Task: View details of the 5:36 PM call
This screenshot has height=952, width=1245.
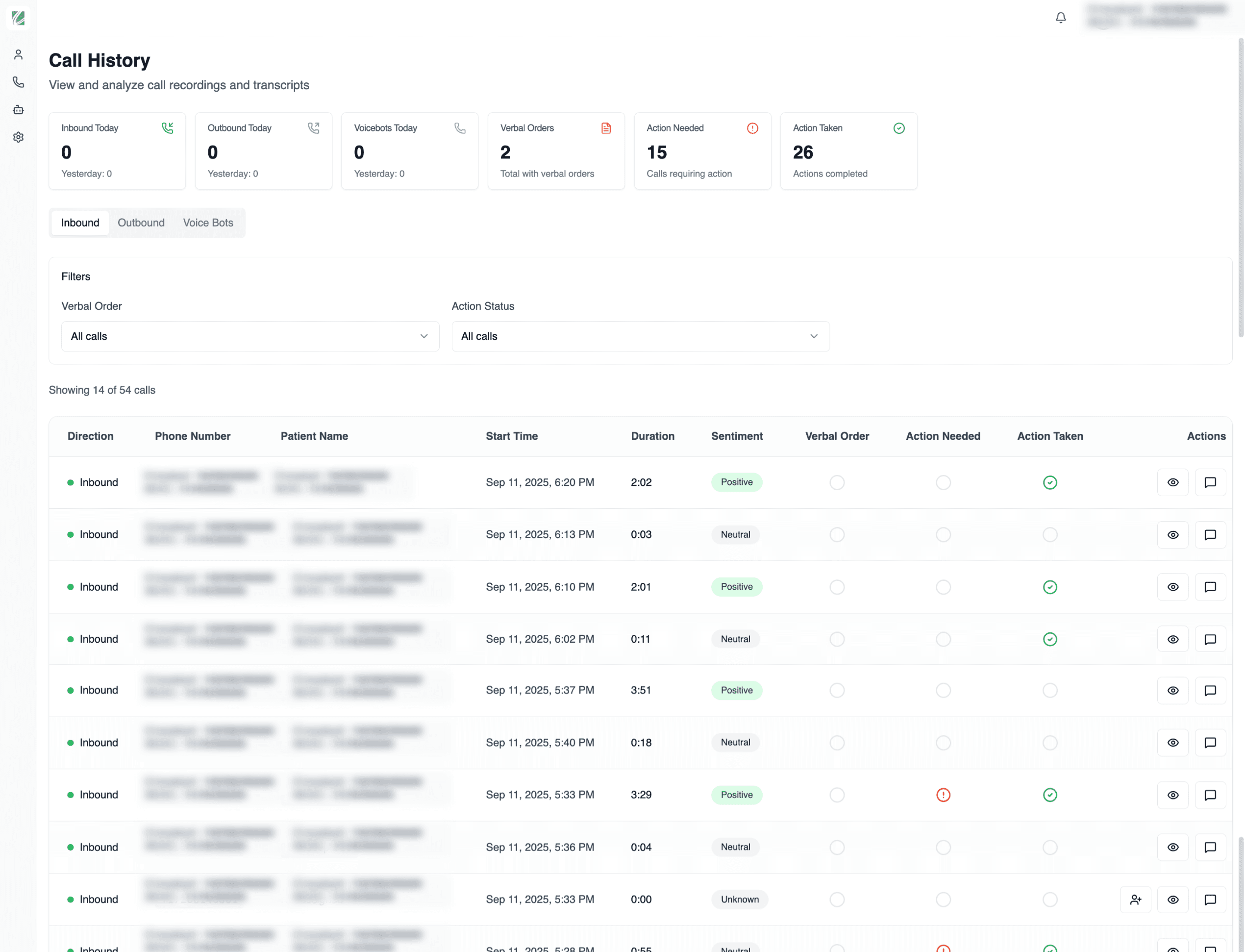Action: pyautogui.click(x=1172, y=847)
